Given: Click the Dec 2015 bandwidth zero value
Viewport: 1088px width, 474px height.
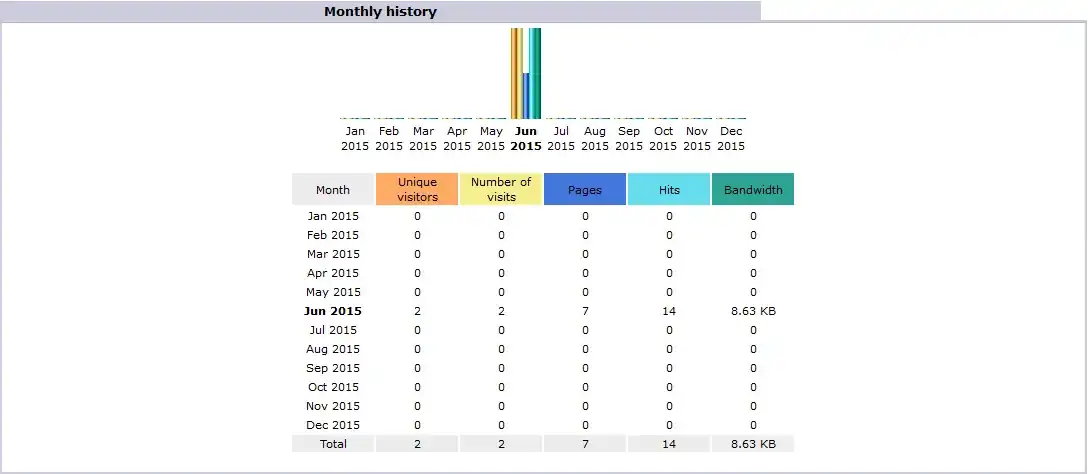Looking at the screenshot, I should click(x=753, y=425).
